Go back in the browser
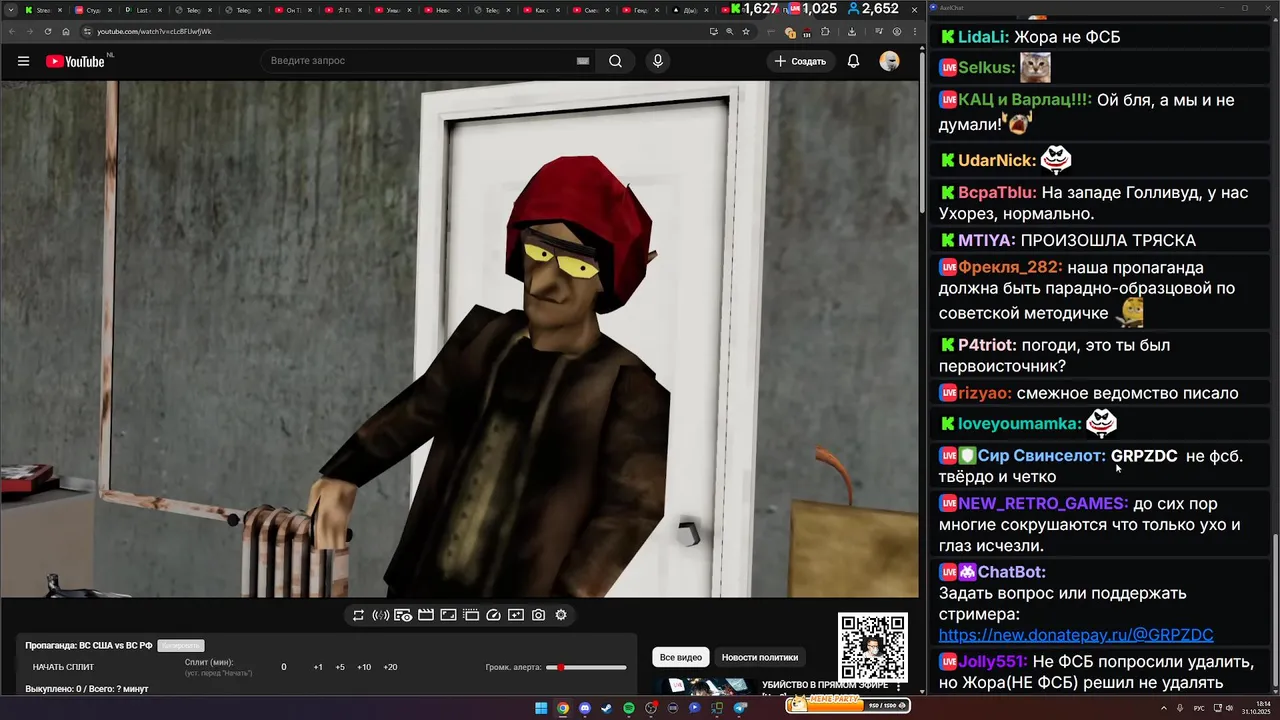Image resolution: width=1280 pixels, height=720 pixels. (x=12, y=31)
